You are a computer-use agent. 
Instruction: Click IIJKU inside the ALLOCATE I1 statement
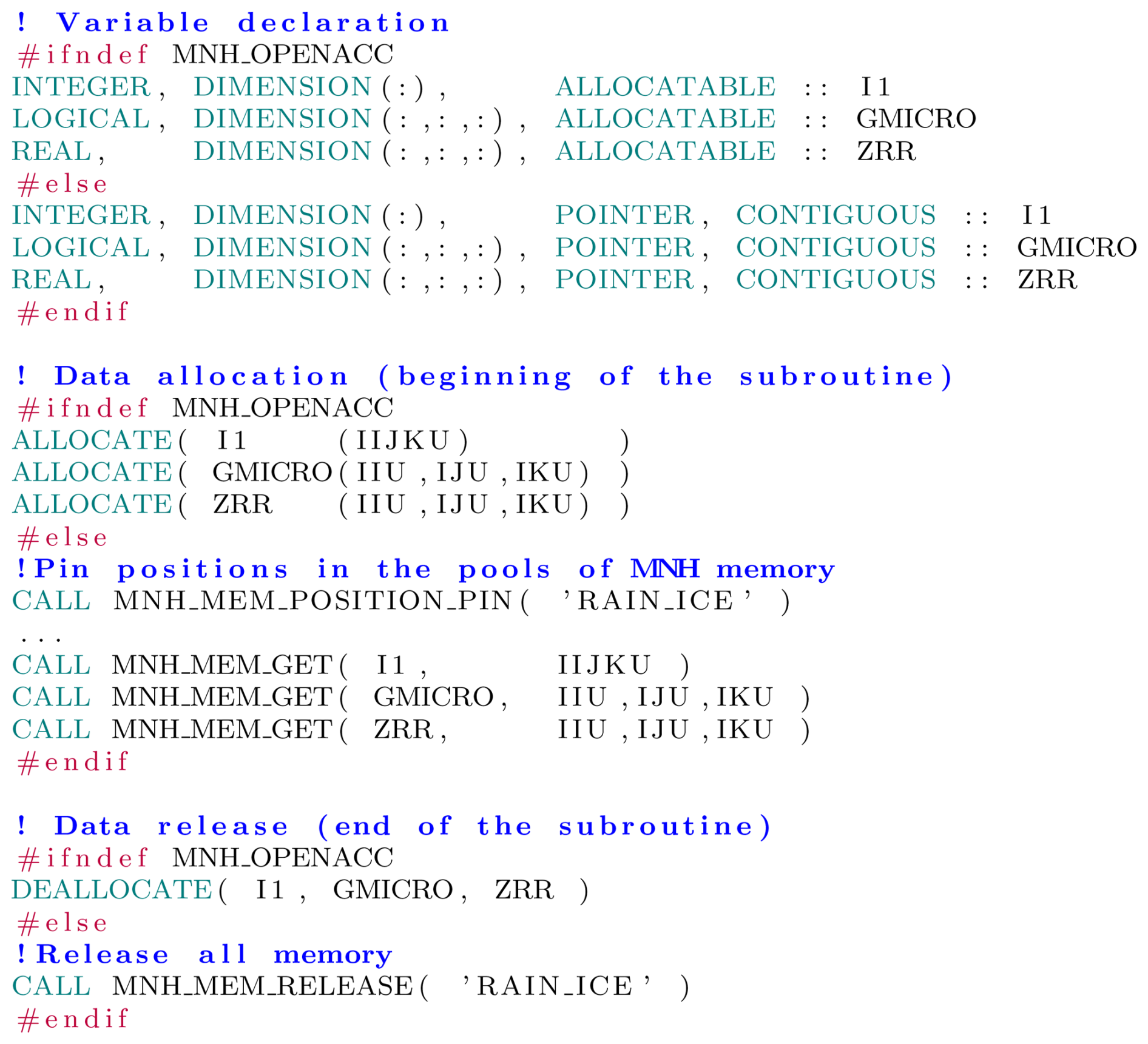tap(403, 441)
